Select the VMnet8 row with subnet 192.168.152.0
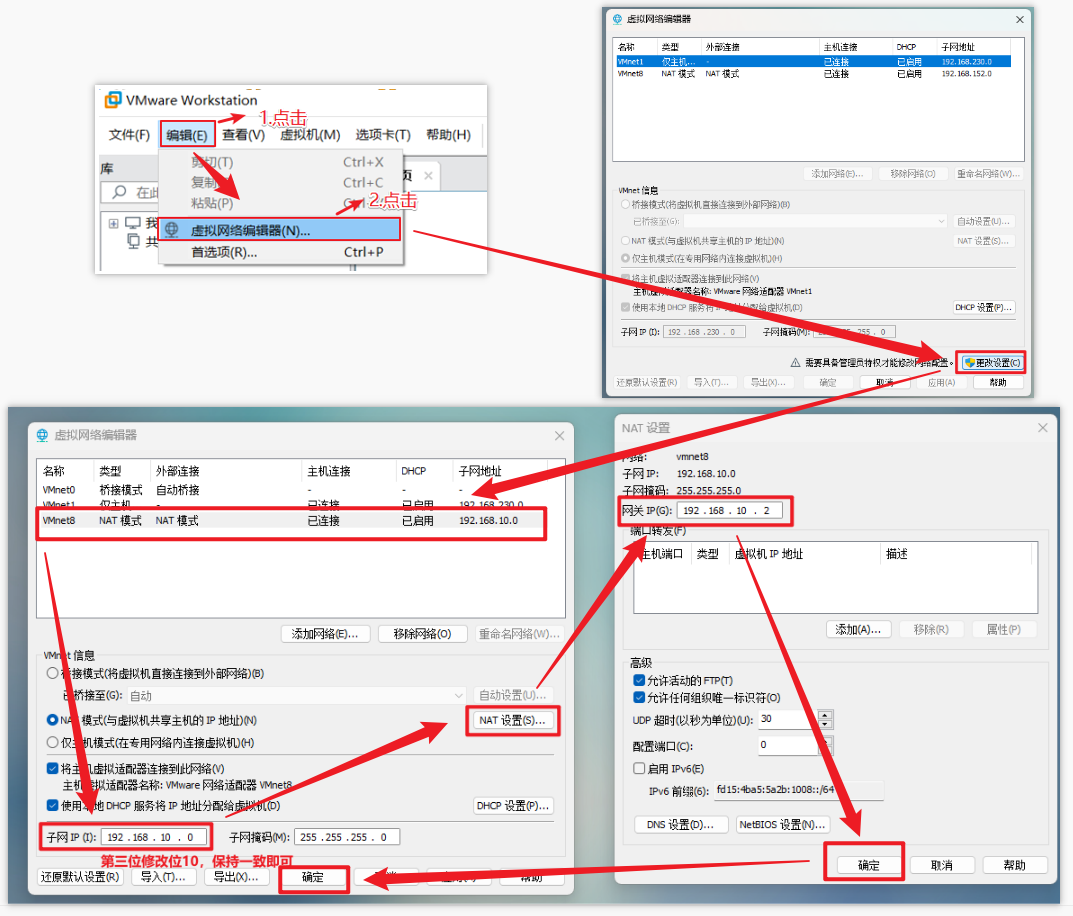This screenshot has height=916, width=1073. click(812, 74)
